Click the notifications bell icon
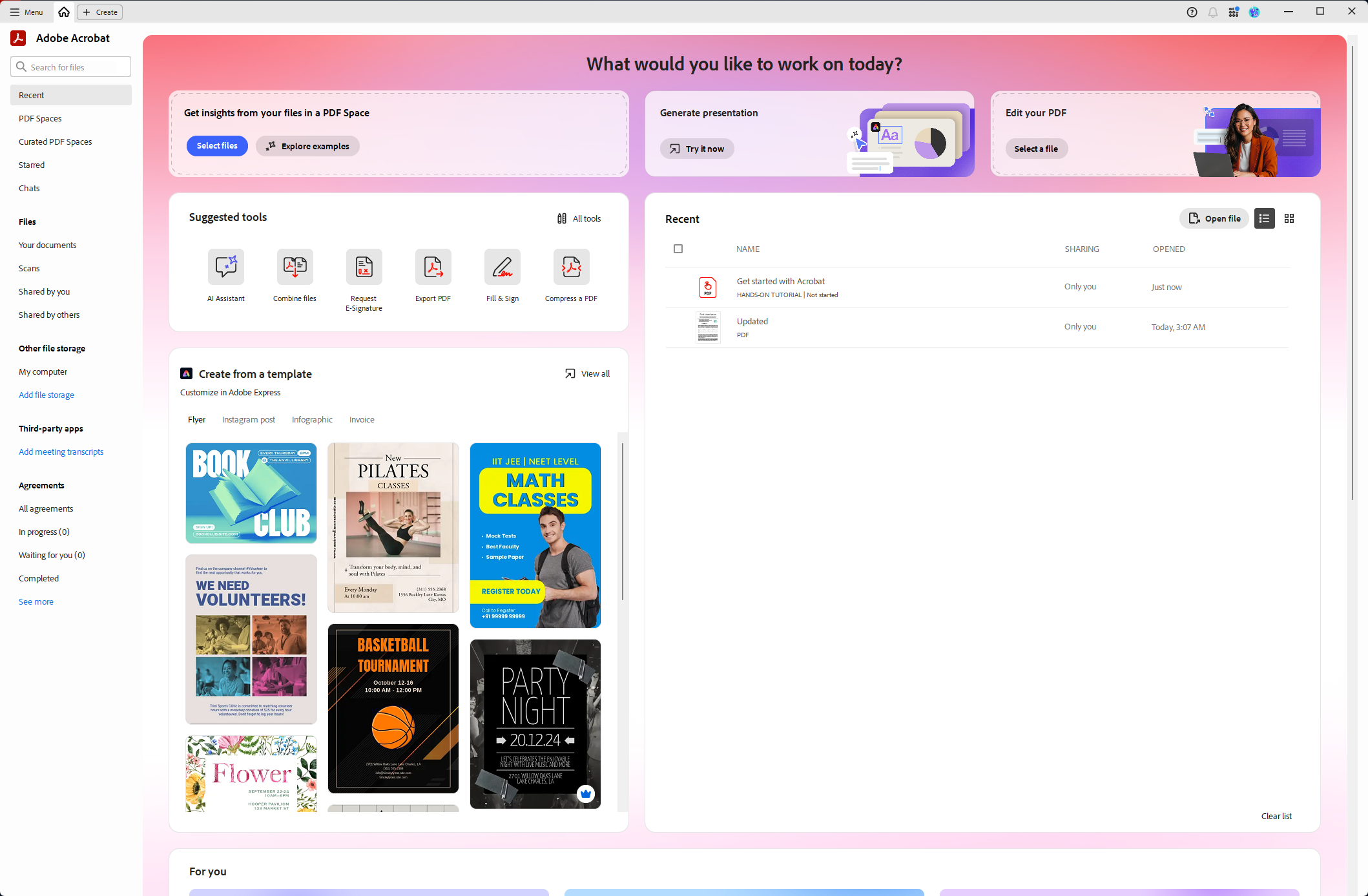This screenshot has width=1368, height=896. [1213, 12]
